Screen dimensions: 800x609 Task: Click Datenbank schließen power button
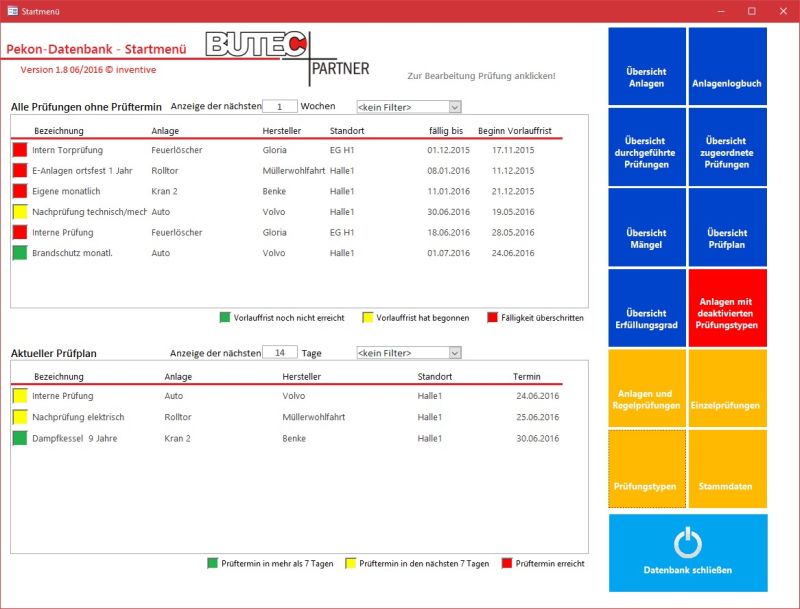point(688,553)
